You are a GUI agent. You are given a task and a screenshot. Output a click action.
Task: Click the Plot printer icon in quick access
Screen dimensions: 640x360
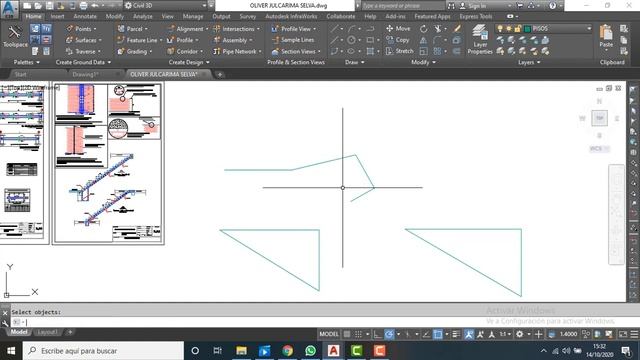[83, 6]
